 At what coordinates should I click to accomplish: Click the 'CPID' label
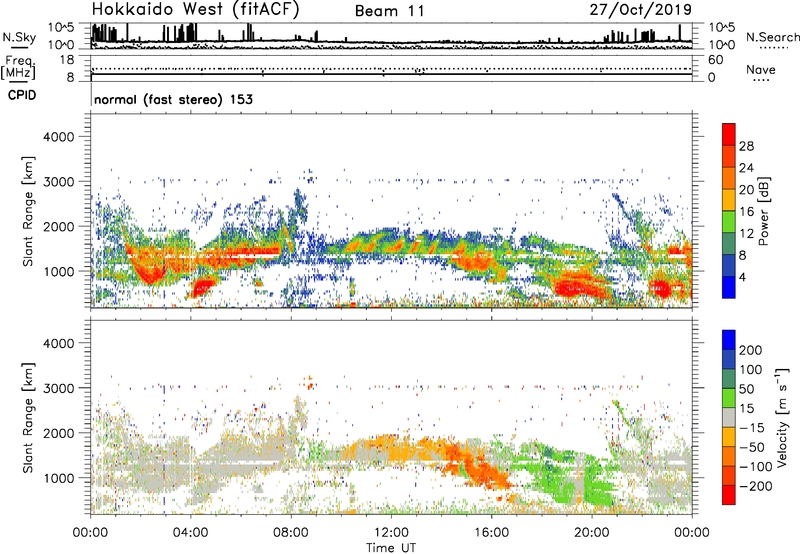point(22,95)
